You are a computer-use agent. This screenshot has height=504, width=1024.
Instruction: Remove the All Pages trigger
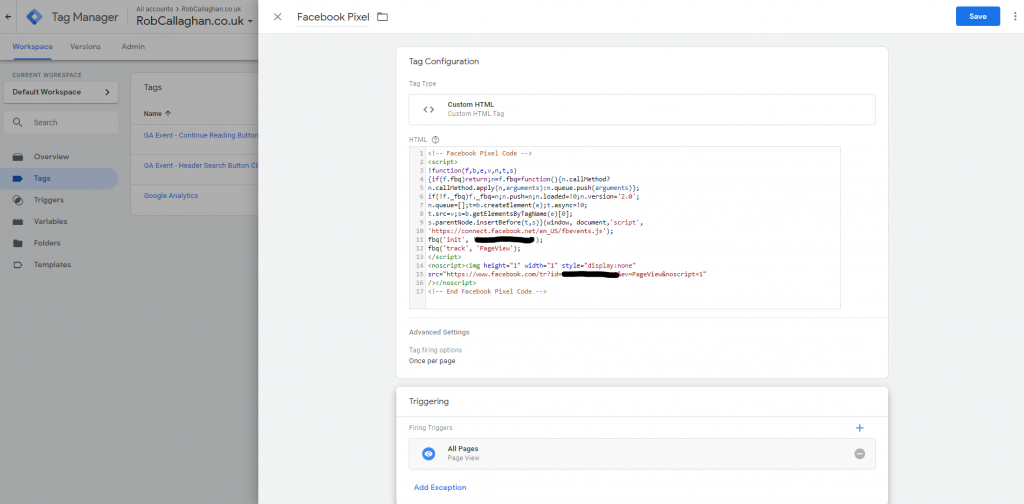(x=859, y=454)
